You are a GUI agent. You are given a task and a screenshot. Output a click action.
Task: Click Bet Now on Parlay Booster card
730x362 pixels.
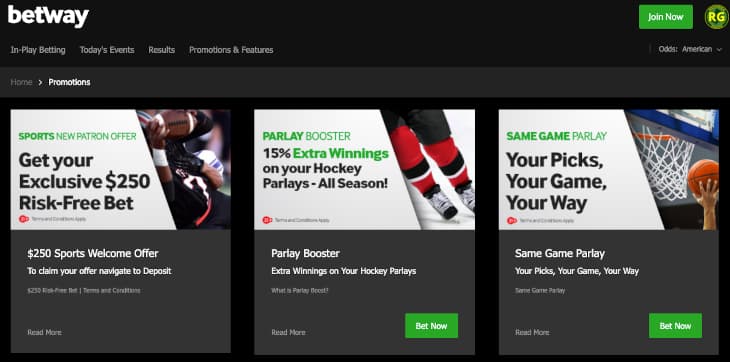pyautogui.click(x=431, y=326)
